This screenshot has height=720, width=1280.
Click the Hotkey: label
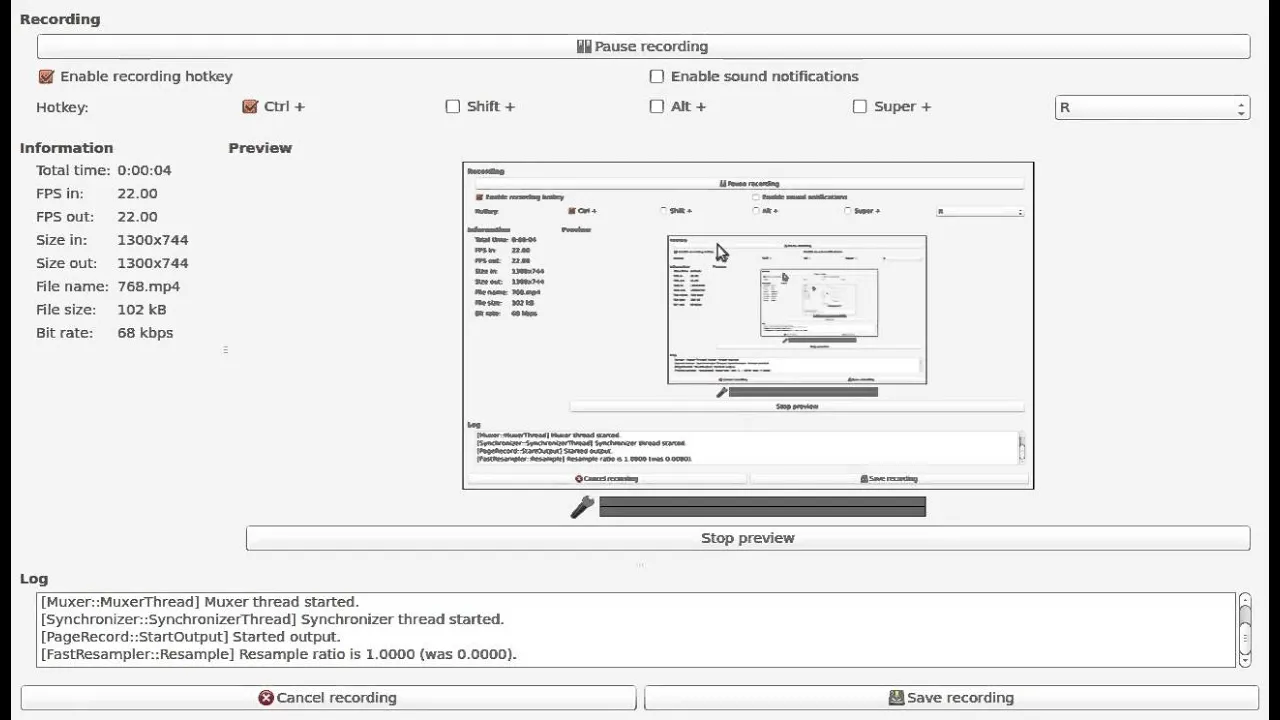click(62, 107)
